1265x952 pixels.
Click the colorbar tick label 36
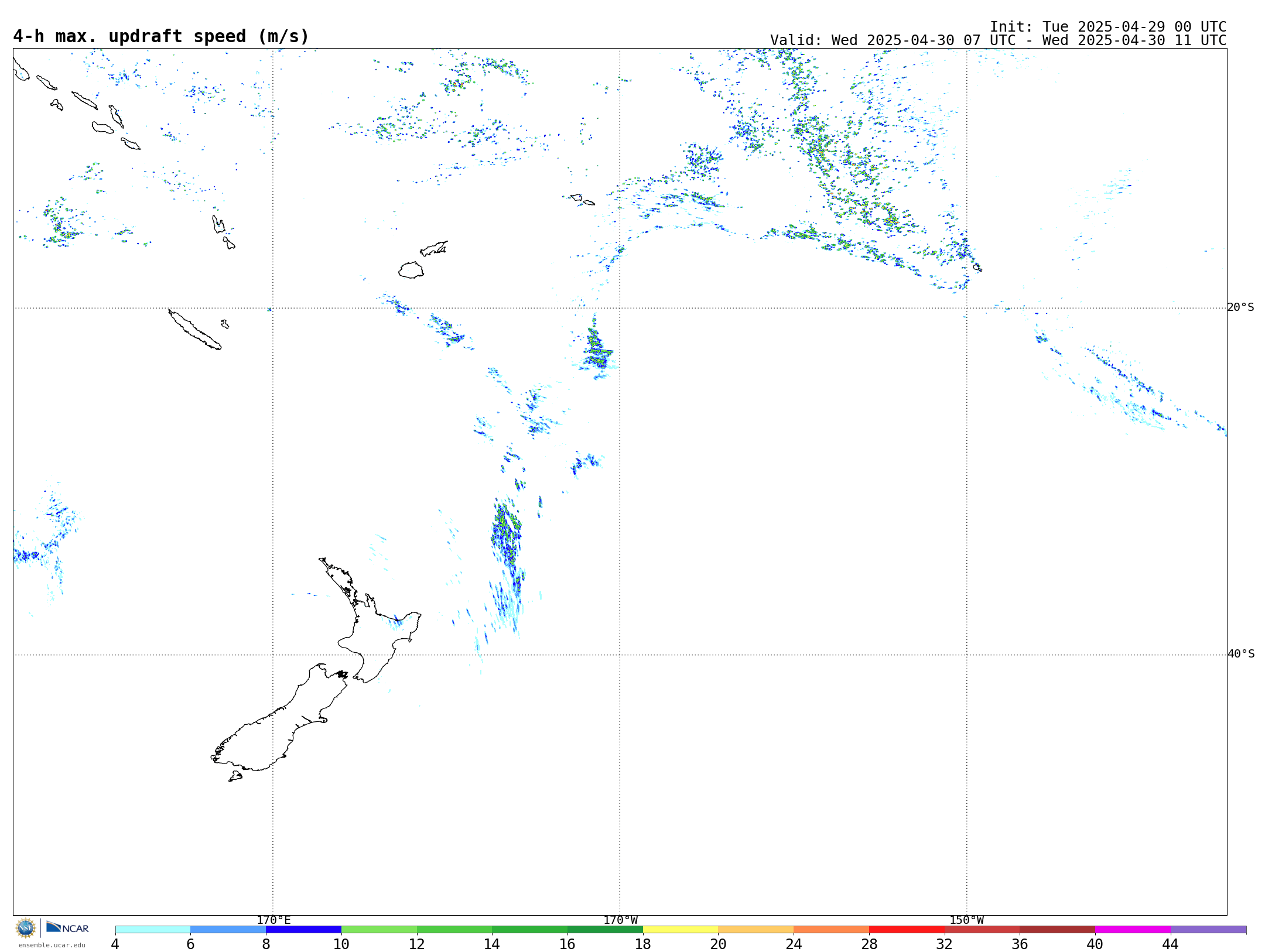[x=1020, y=944]
